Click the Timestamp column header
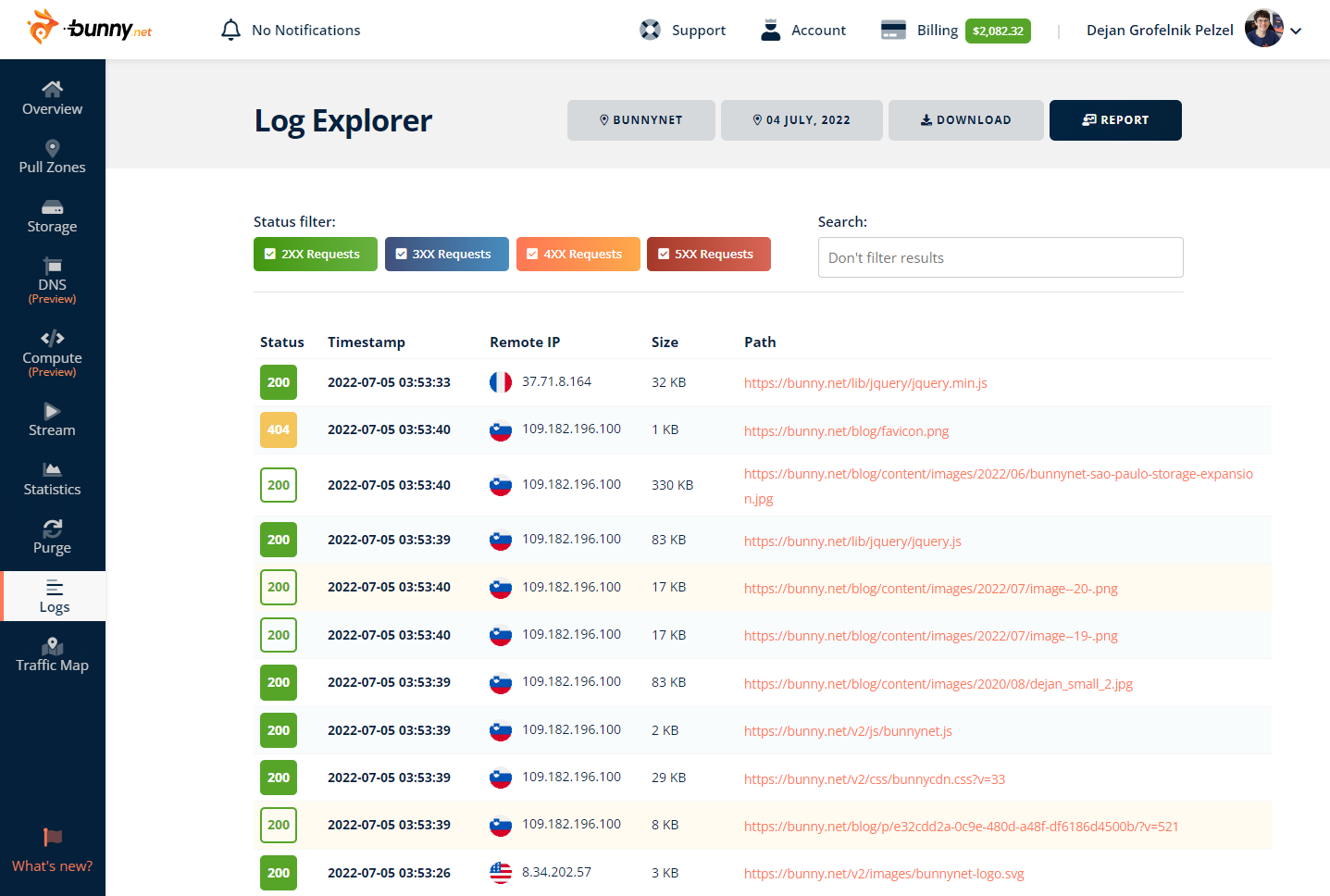1330x896 pixels. click(x=367, y=342)
